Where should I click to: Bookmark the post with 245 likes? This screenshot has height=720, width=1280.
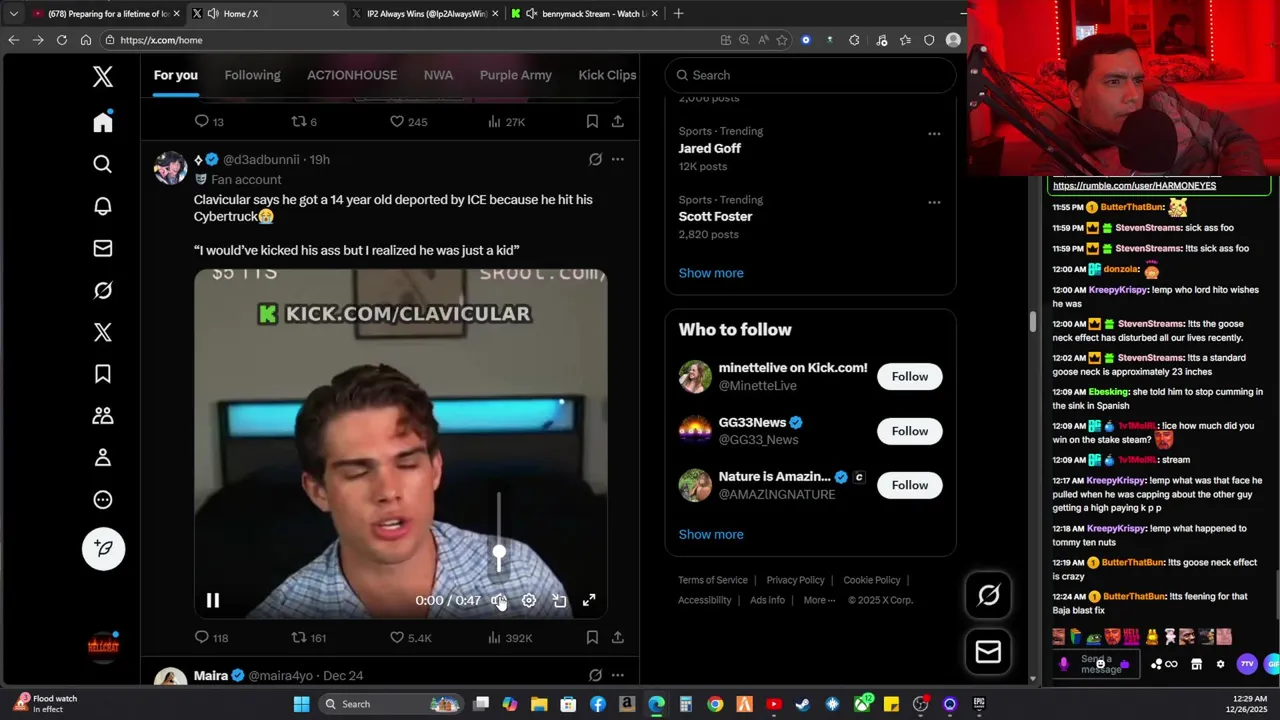[592, 121]
